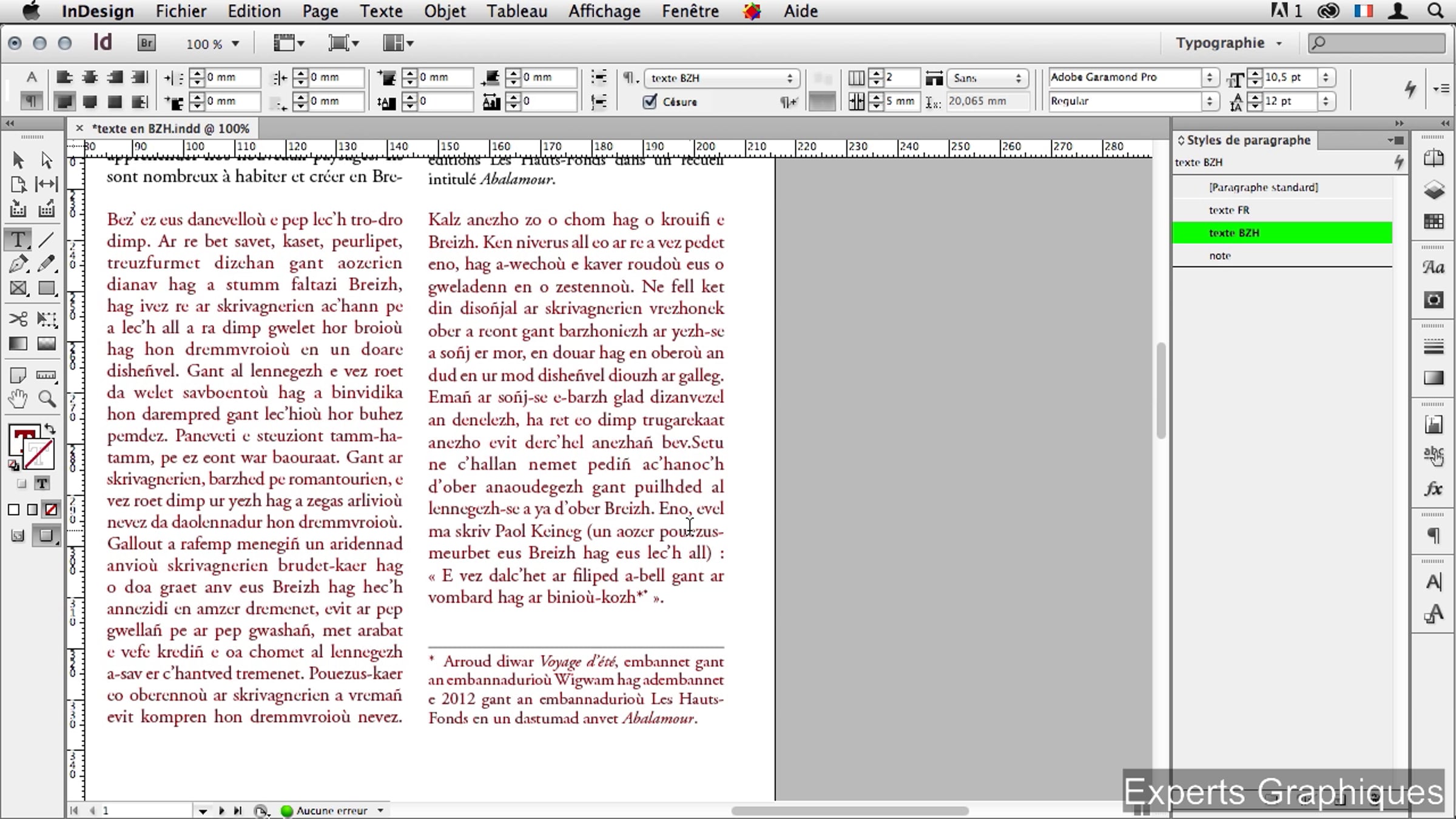1456x819 pixels.
Task: Open the Sans column span dropdown
Action: tap(987, 78)
